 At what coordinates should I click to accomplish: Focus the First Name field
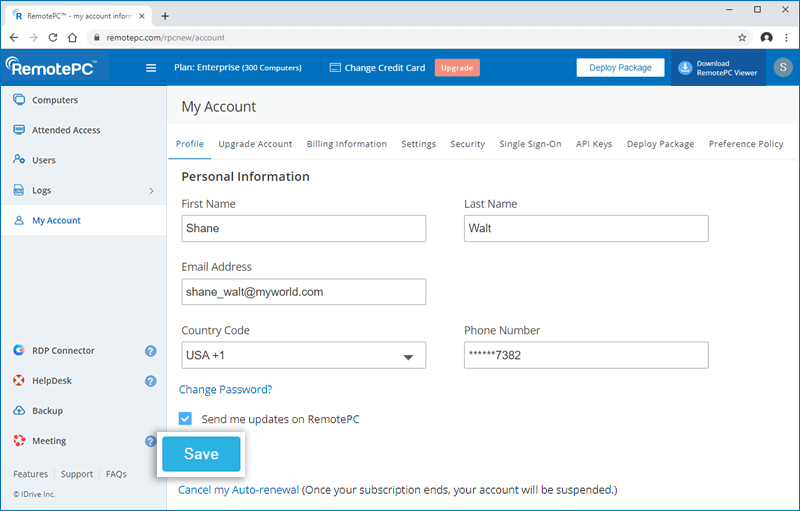(304, 228)
